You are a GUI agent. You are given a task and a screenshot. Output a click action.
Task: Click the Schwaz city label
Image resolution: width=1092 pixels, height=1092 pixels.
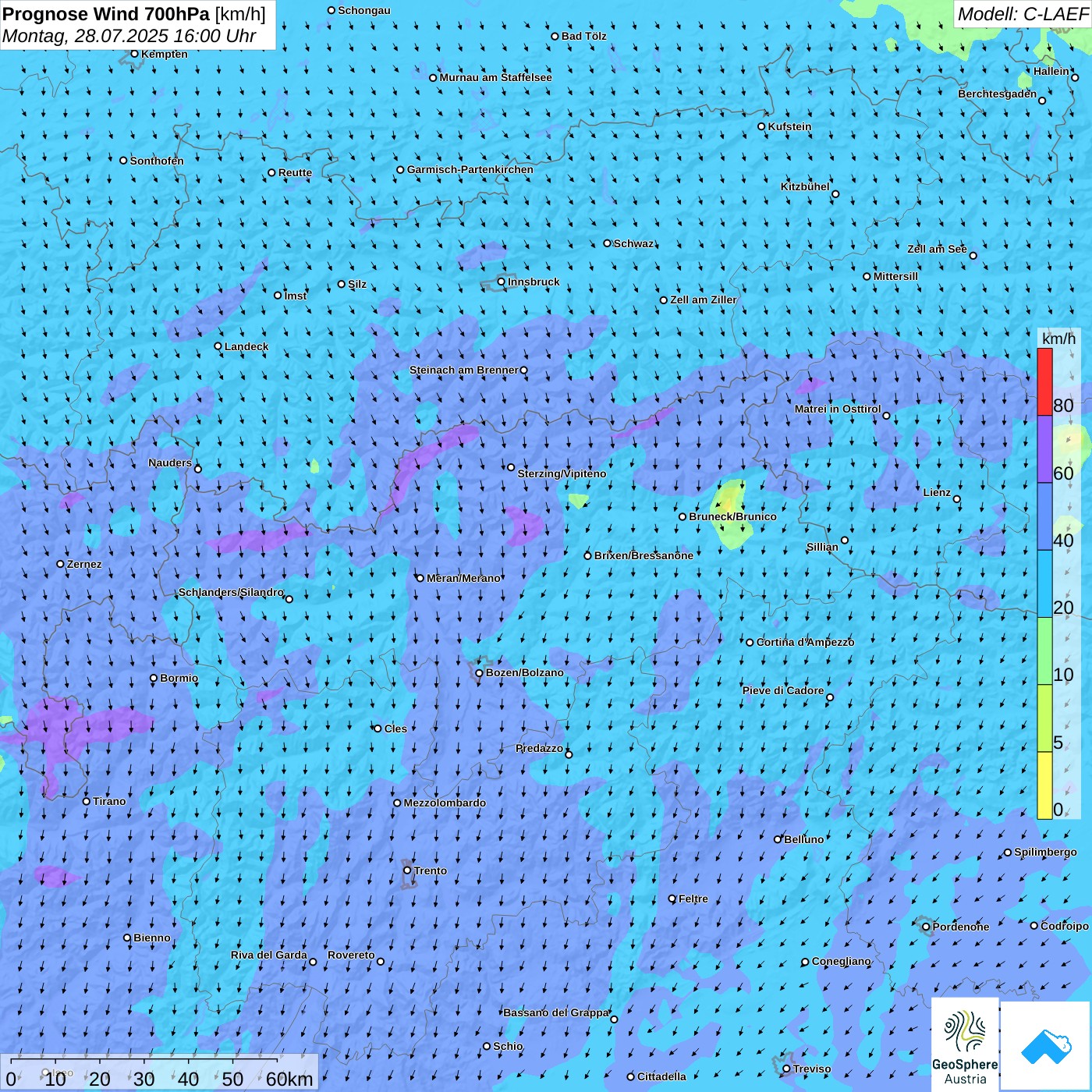click(633, 243)
